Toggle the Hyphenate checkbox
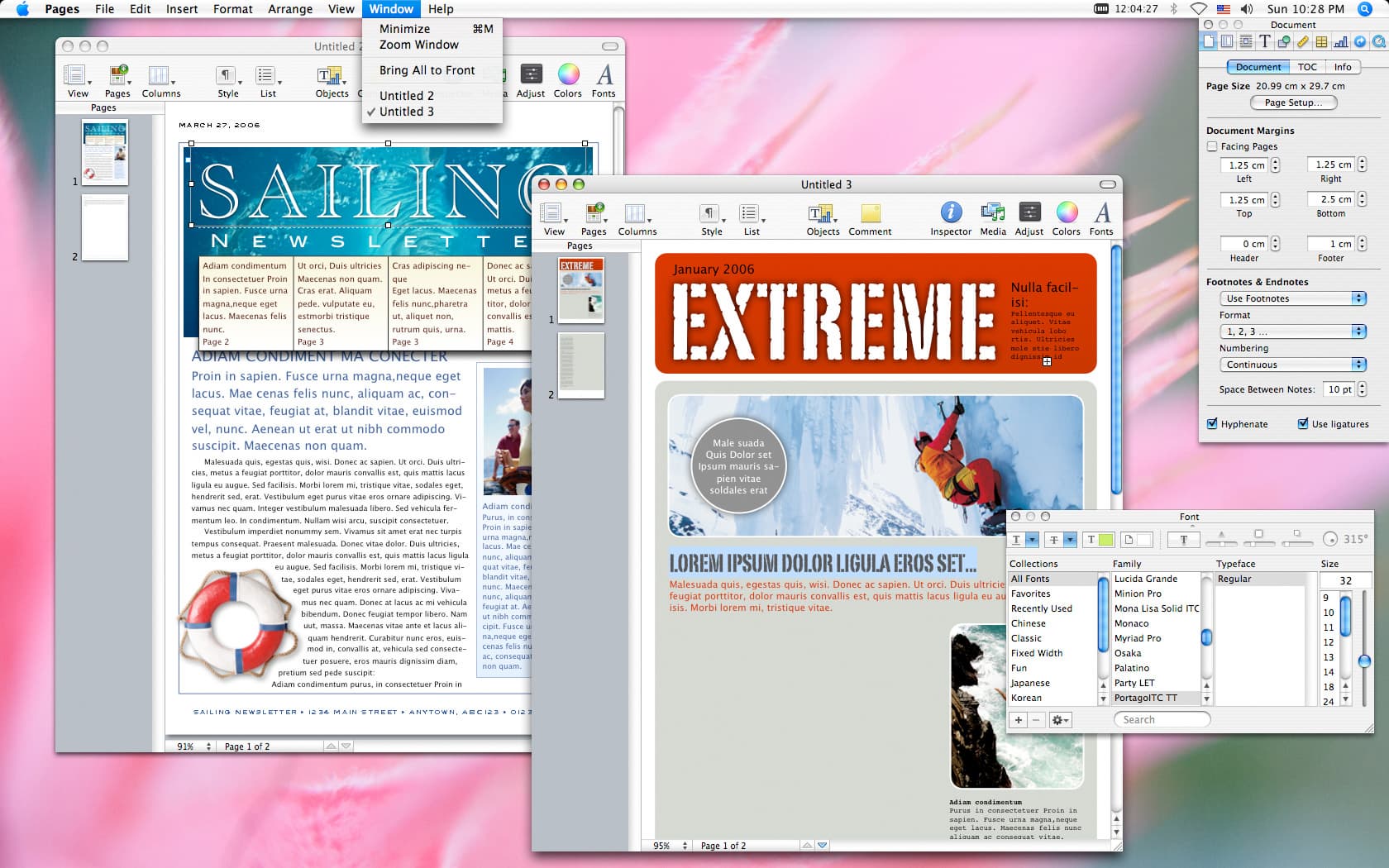The height and width of the screenshot is (868, 1389). [1212, 424]
